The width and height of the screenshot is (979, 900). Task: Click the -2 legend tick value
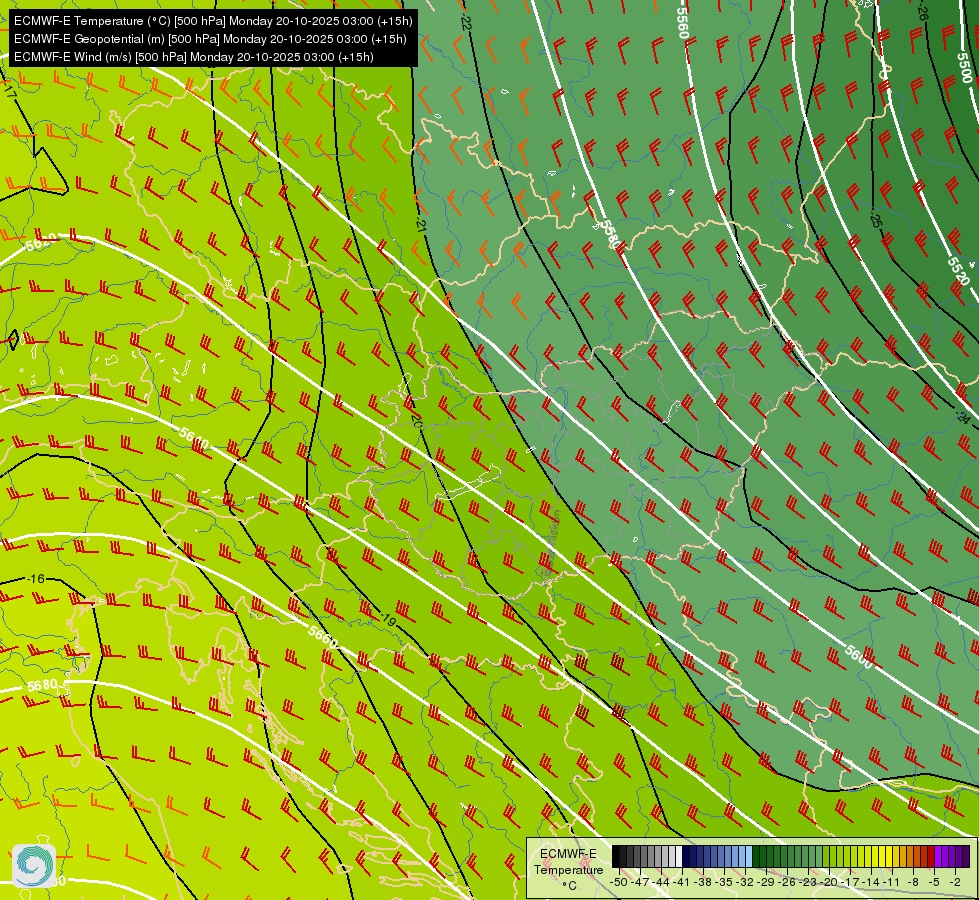(955, 882)
